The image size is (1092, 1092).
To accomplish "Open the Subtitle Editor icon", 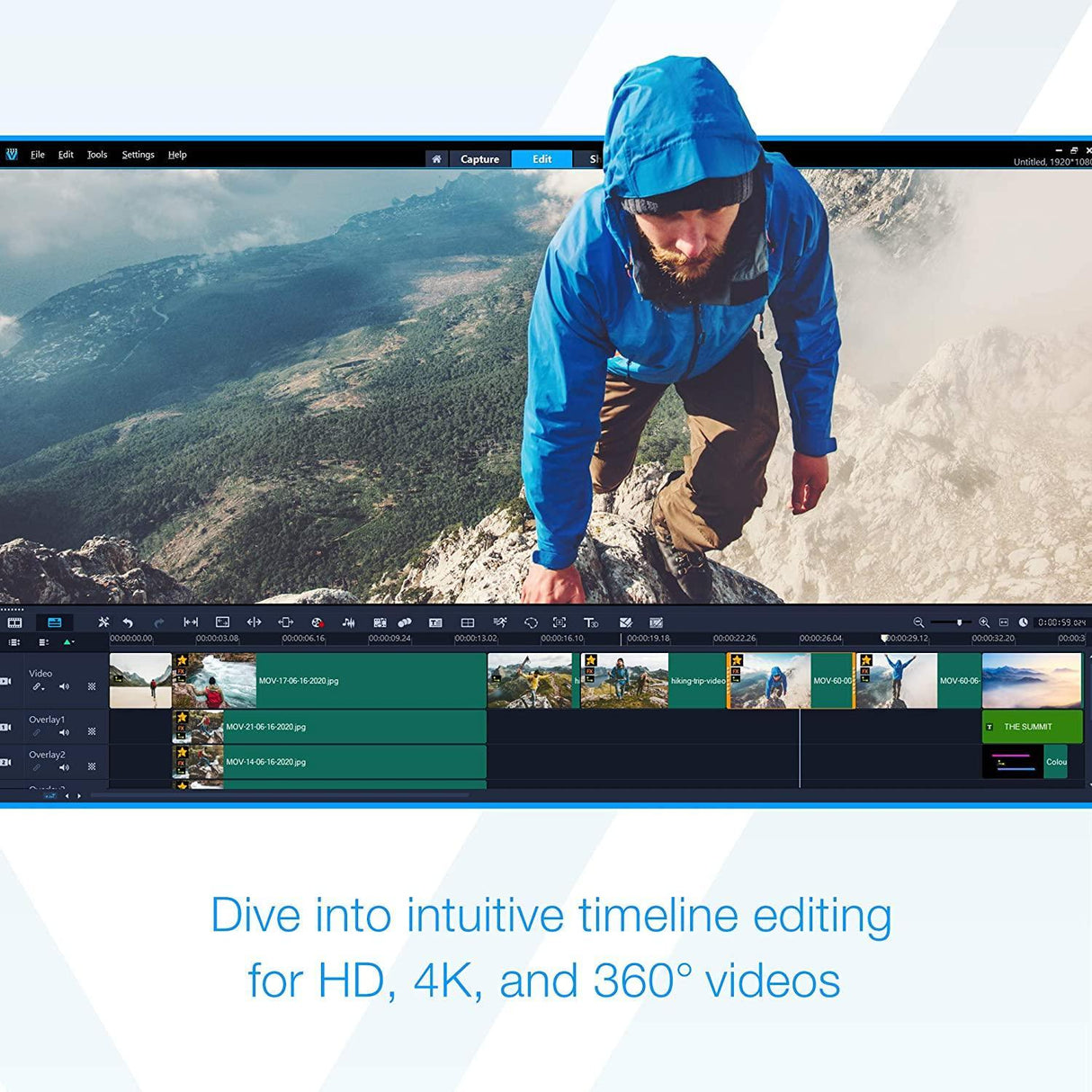I will point(657,622).
